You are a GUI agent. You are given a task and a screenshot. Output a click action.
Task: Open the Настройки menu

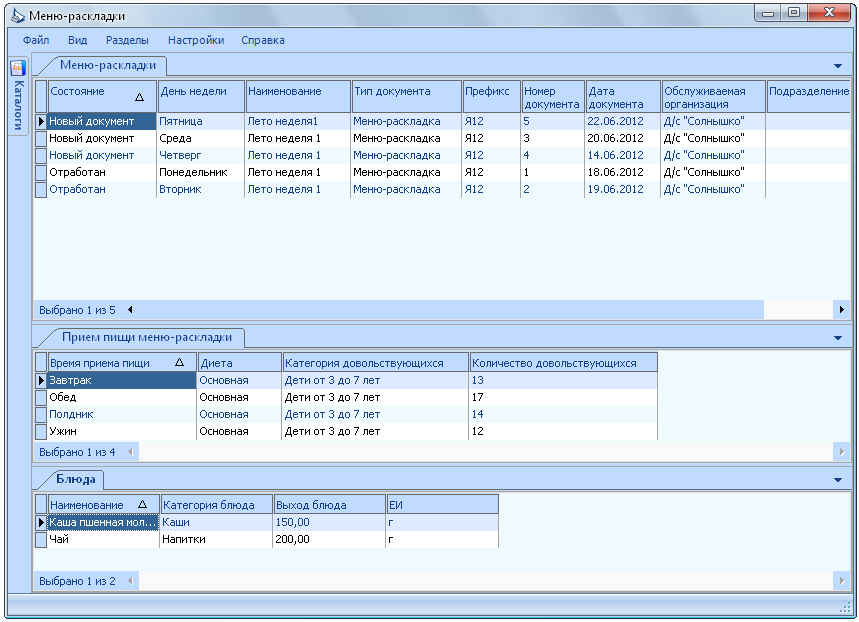tap(196, 40)
